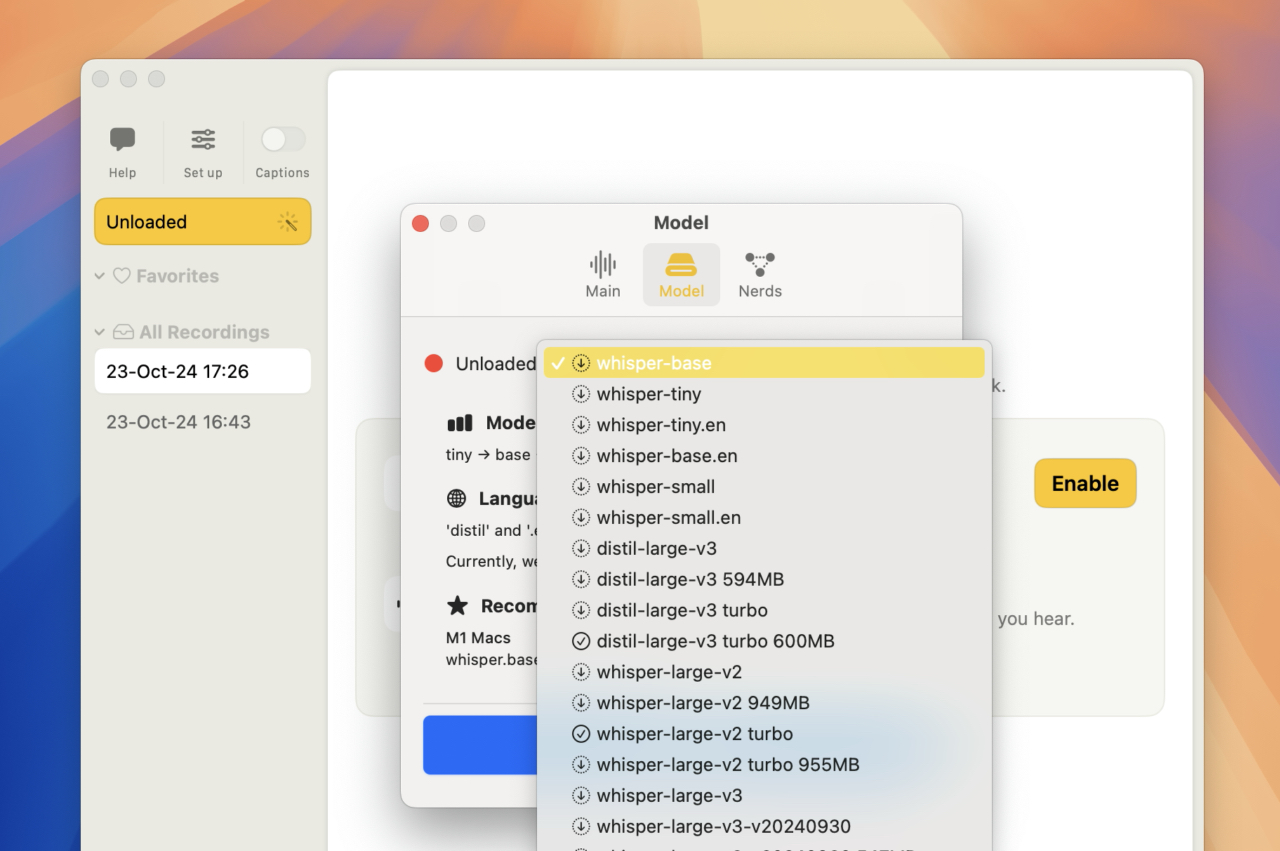Viewport: 1280px width, 851px height.
Task: Click the globe icon beside Language heading
Action: (456, 498)
